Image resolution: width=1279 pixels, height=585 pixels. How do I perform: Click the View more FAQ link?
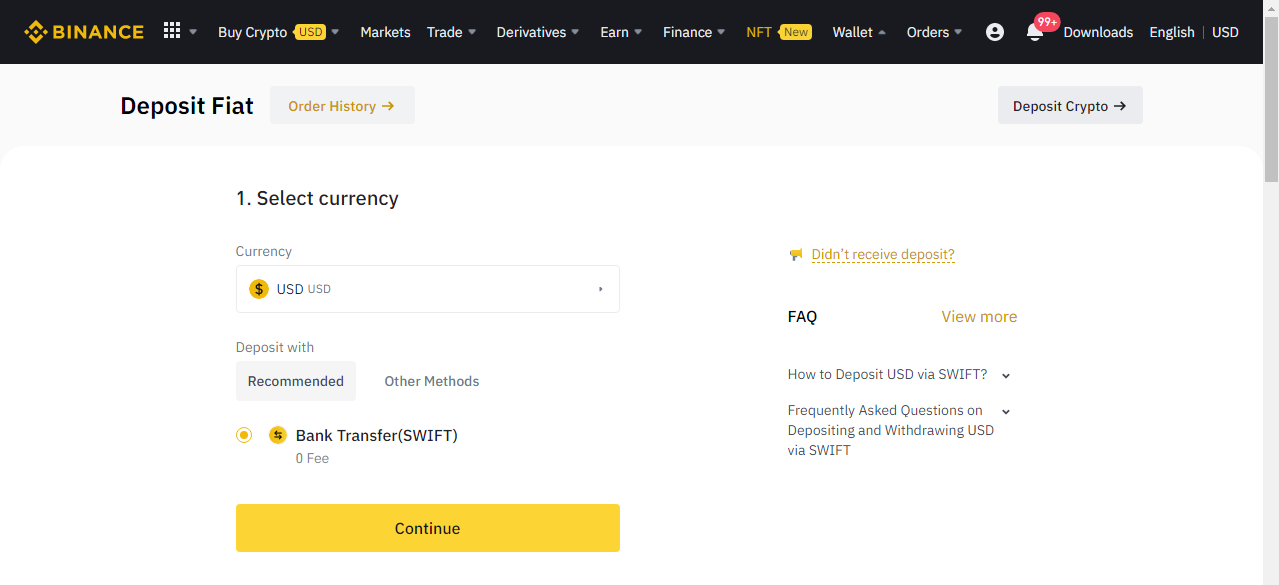coord(979,316)
